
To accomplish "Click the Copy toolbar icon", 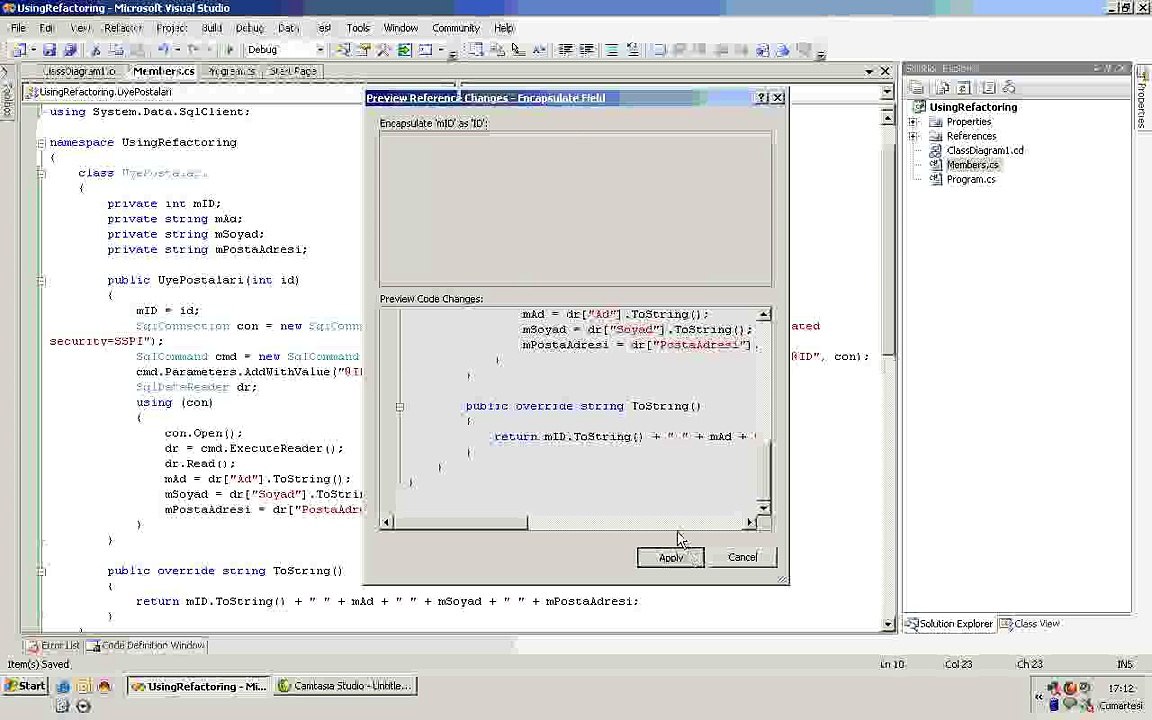I will [116, 50].
